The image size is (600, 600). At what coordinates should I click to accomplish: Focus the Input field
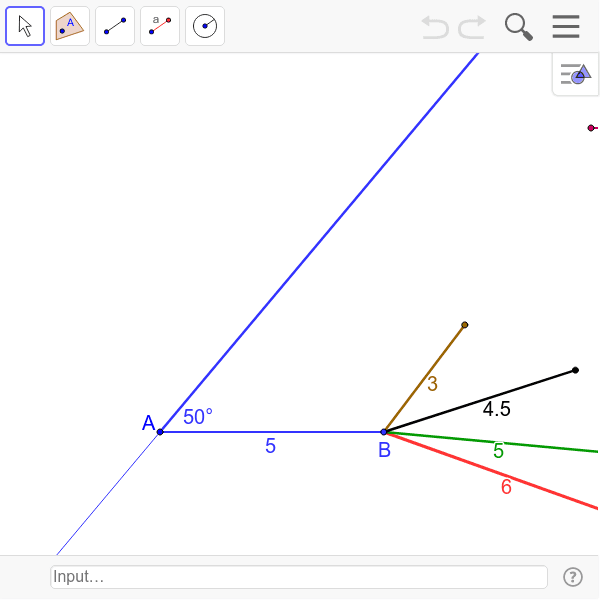(299, 577)
